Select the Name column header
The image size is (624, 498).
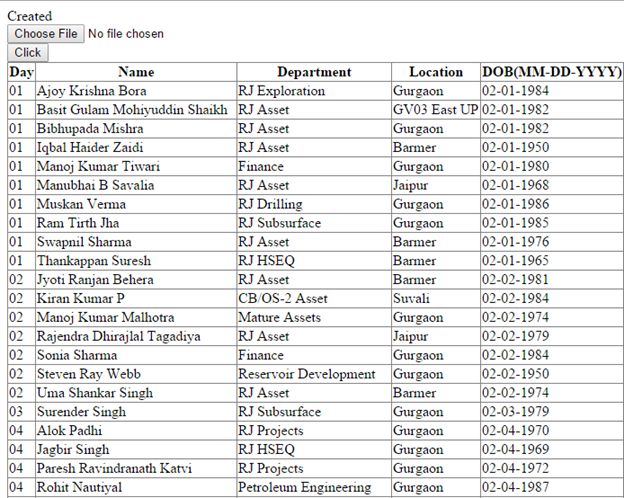click(x=136, y=72)
